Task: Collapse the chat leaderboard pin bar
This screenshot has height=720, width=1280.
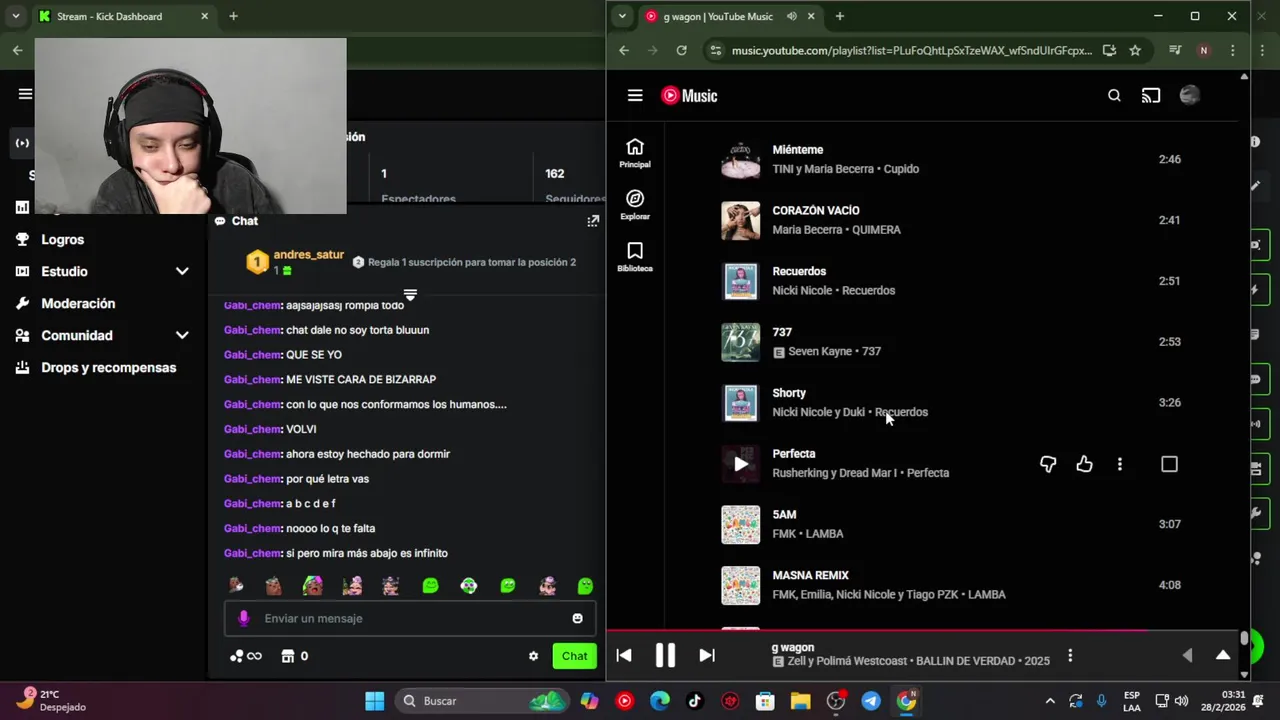Action: 410,295
